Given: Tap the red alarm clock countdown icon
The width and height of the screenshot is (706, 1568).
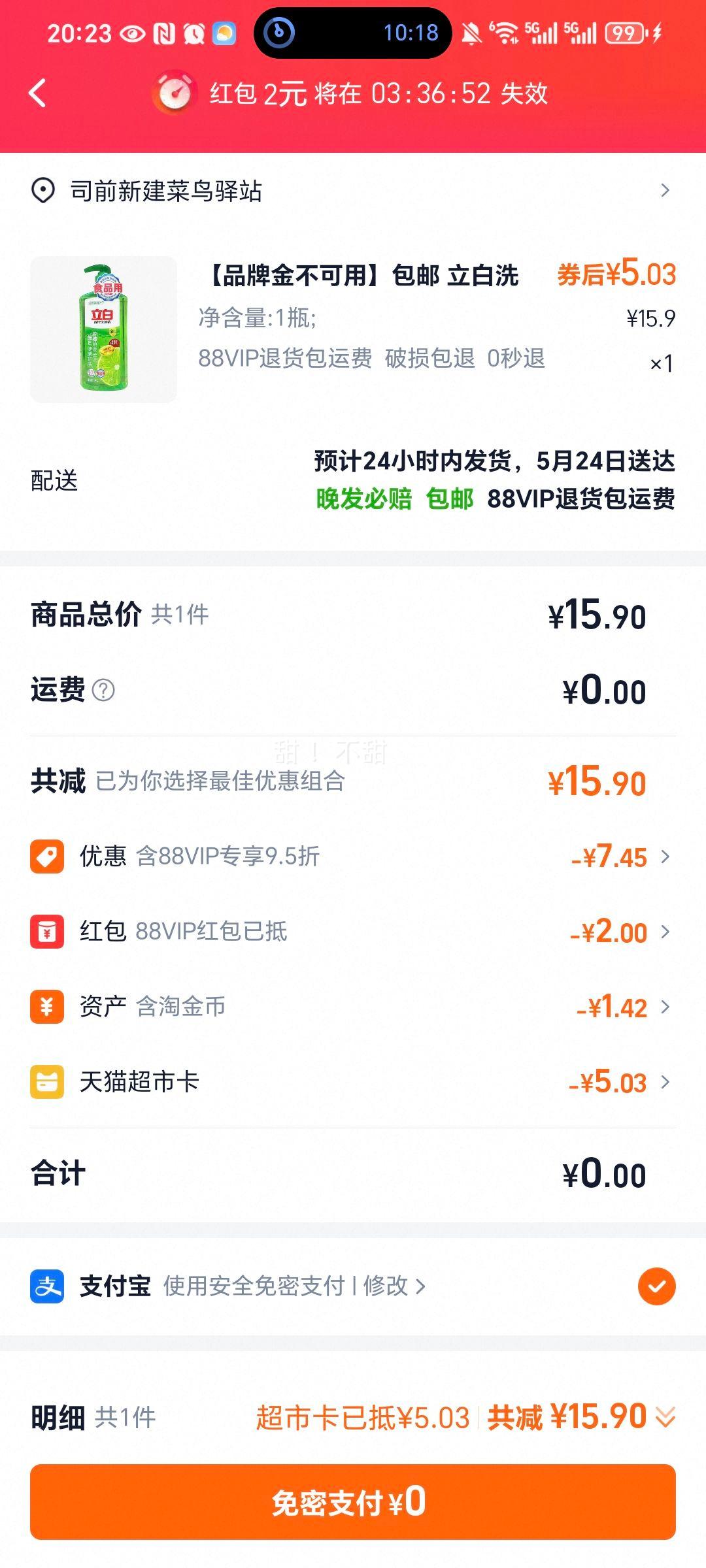Looking at the screenshot, I should click(175, 92).
